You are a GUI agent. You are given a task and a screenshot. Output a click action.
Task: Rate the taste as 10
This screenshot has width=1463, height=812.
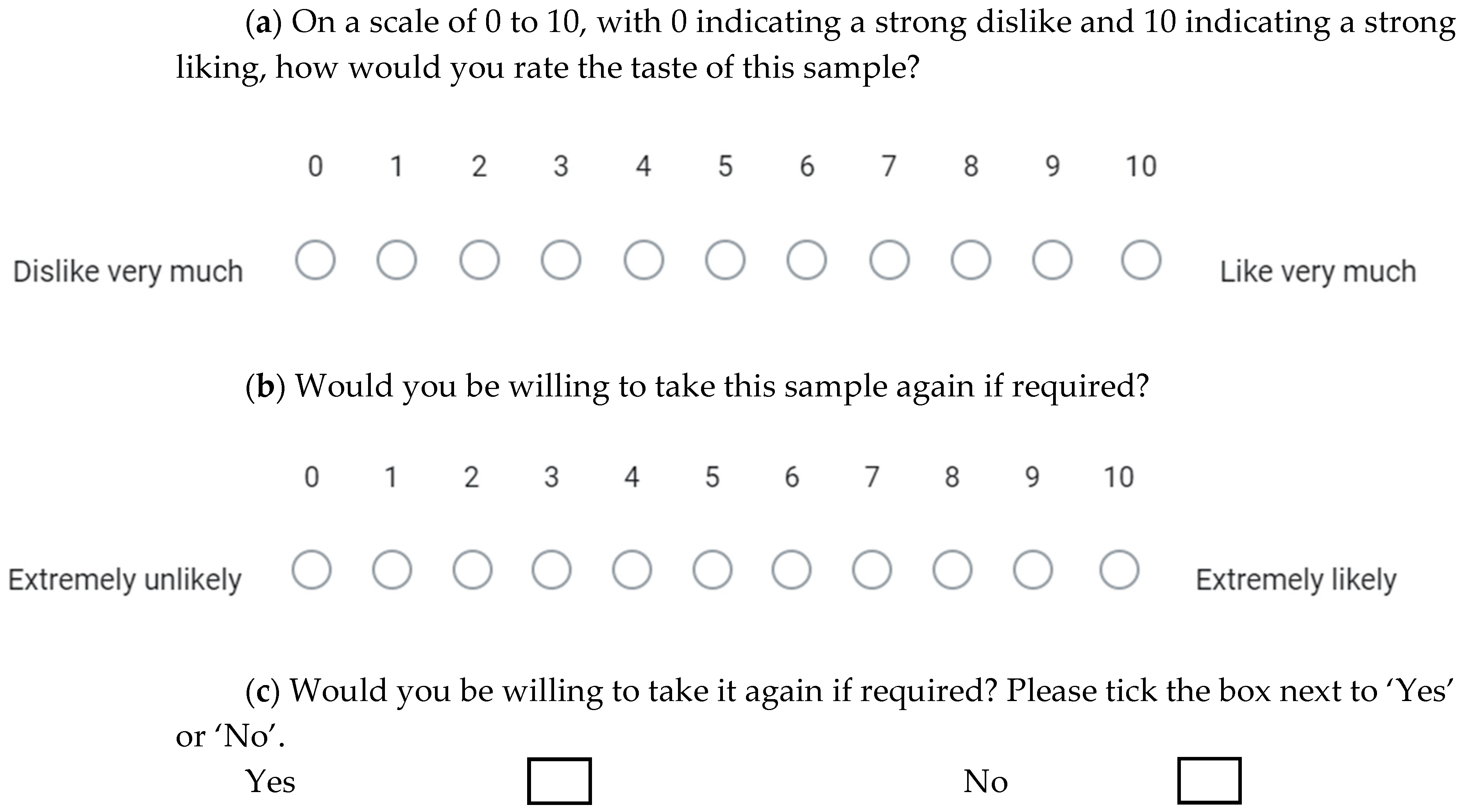click(x=1140, y=260)
